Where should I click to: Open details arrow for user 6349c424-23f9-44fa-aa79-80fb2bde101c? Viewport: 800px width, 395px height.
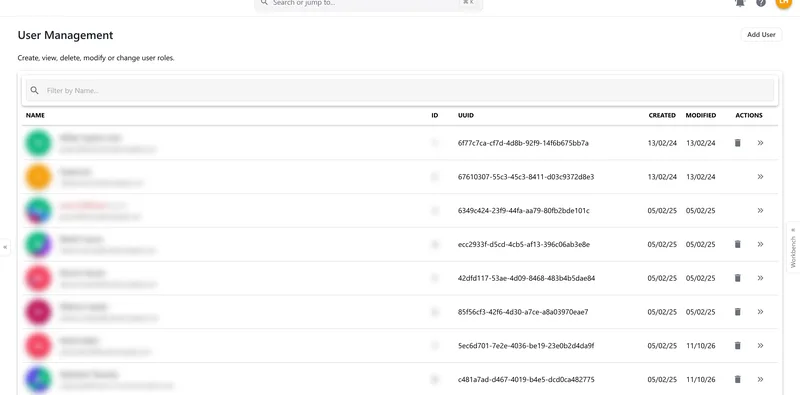(760, 210)
